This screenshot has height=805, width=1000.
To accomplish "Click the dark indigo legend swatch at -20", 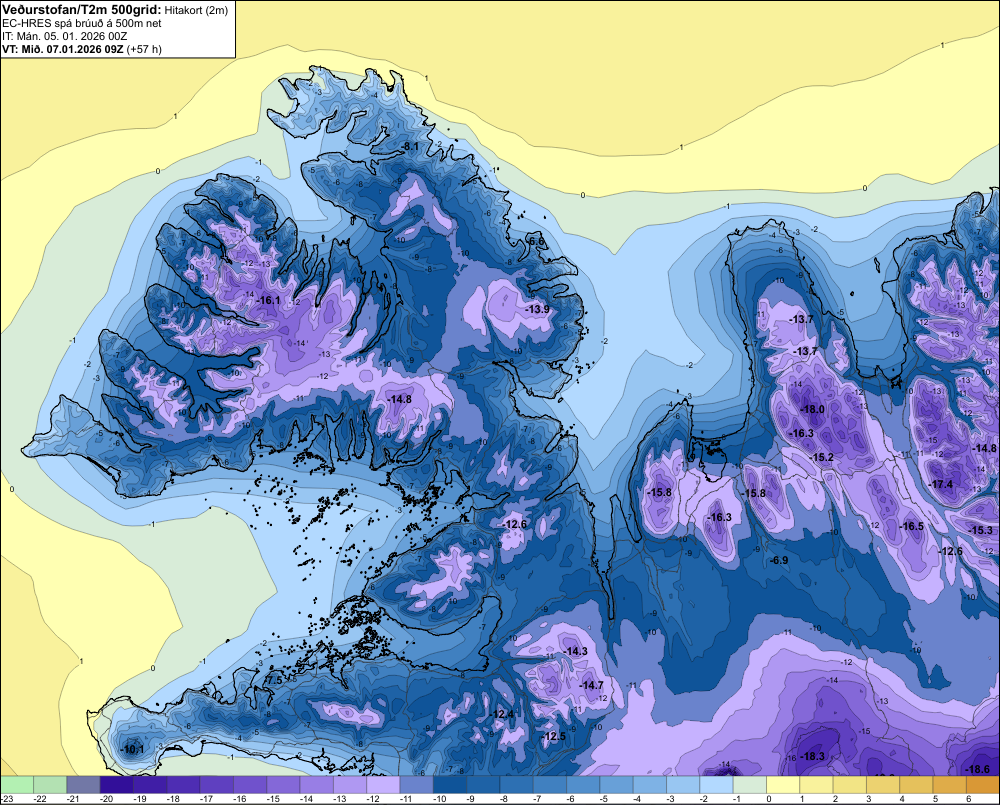I will 117,785.
